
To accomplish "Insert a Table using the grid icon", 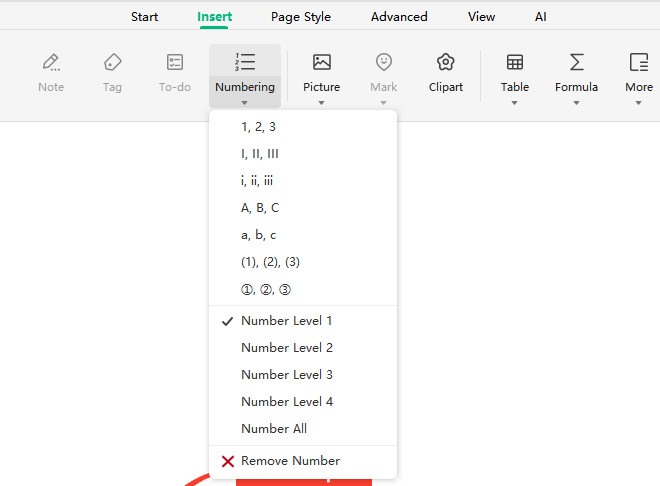I will [515, 62].
